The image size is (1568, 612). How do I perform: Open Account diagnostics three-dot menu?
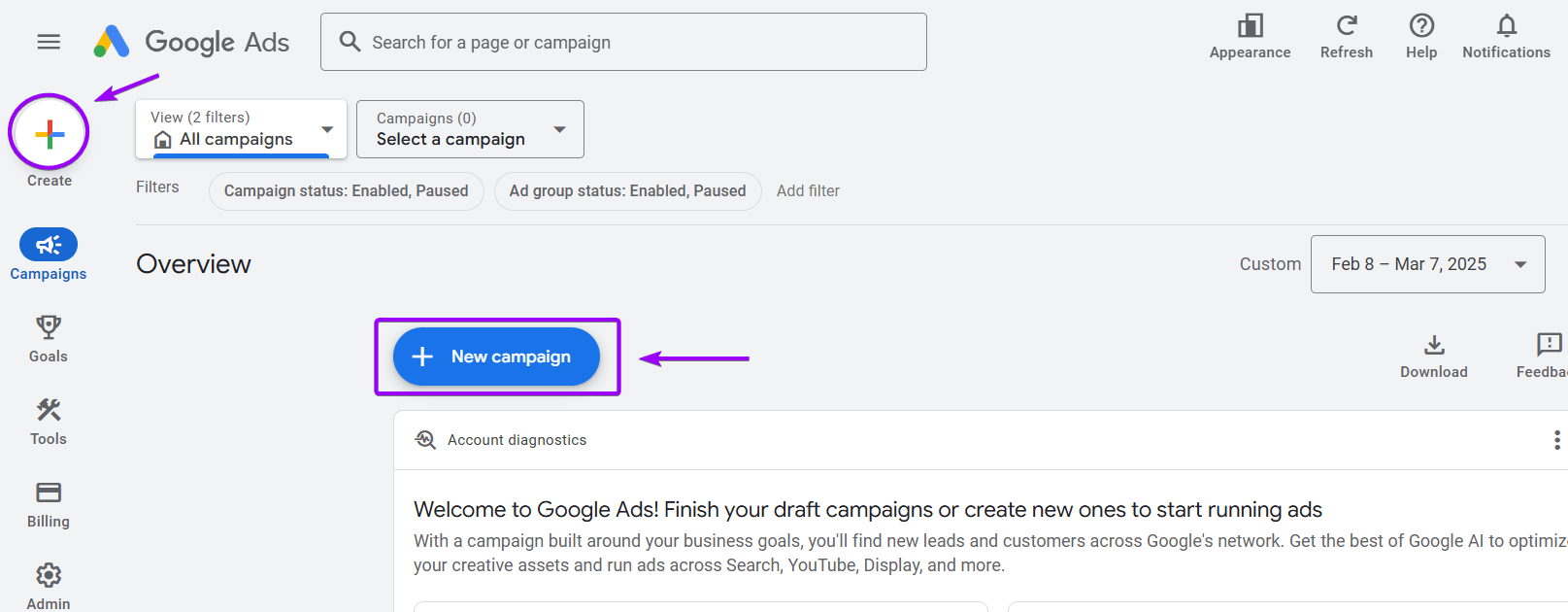tap(1556, 440)
